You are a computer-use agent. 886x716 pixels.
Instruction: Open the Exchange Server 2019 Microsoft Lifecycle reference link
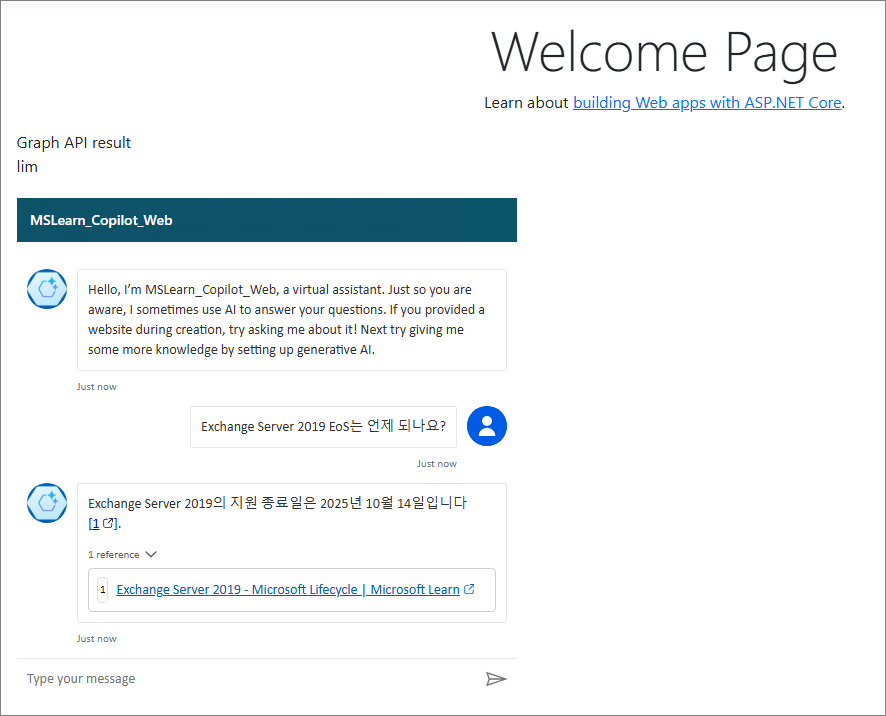click(x=288, y=589)
